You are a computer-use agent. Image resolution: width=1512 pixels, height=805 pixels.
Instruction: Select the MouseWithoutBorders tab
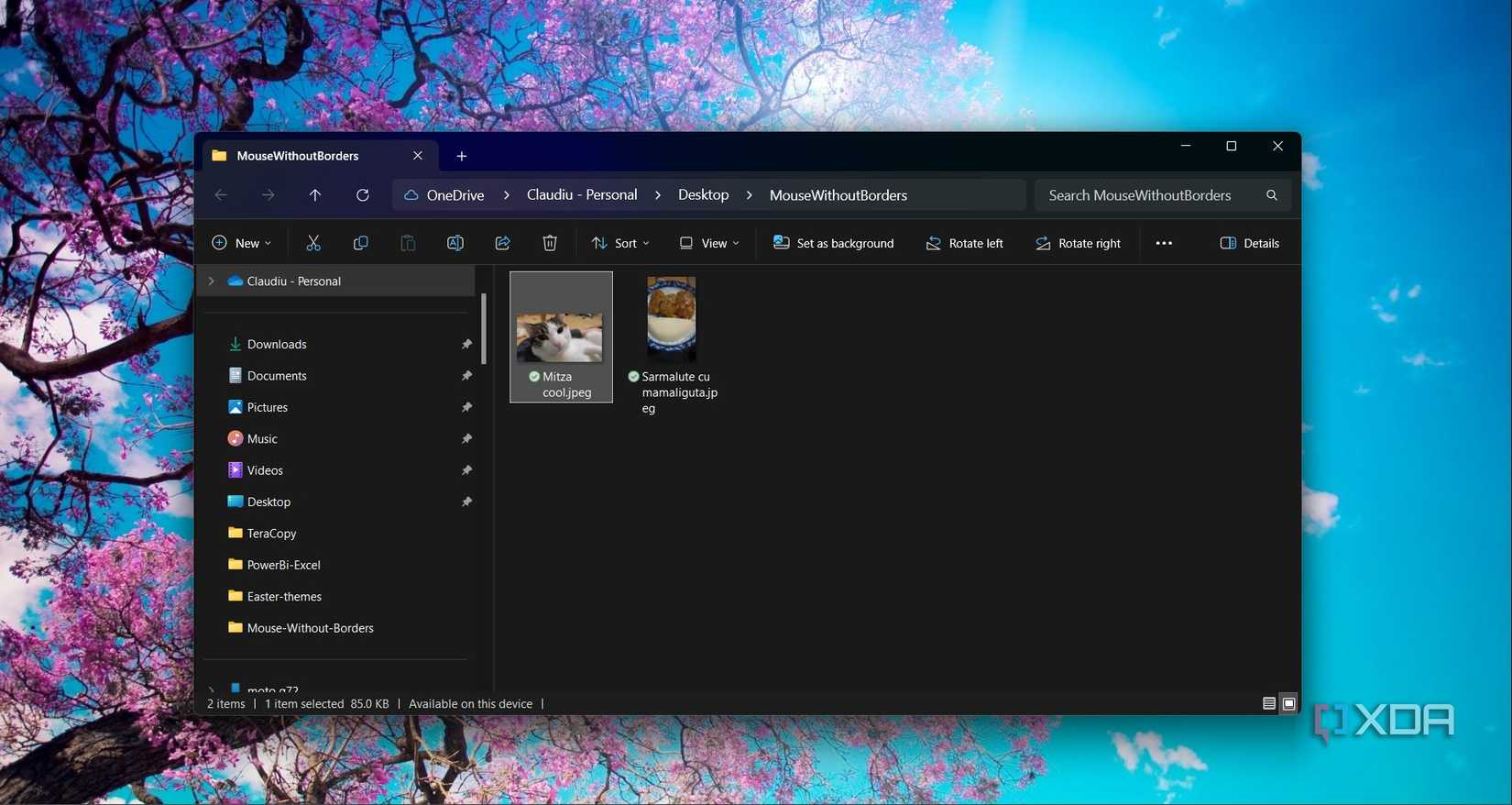(320, 156)
